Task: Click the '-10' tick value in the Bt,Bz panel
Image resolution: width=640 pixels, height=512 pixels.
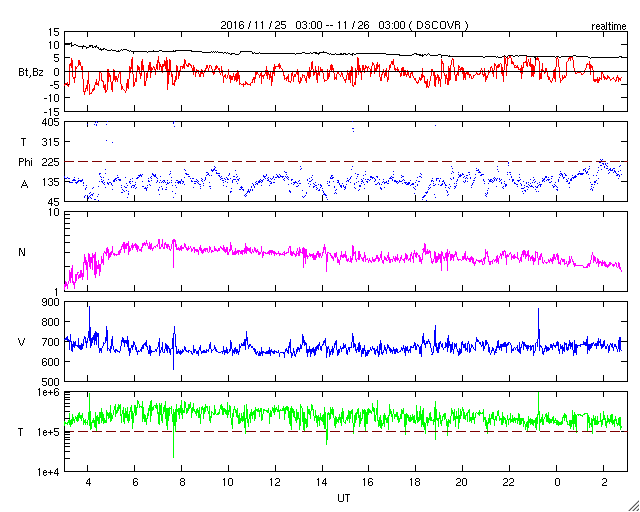Action: pyautogui.click(x=53, y=98)
